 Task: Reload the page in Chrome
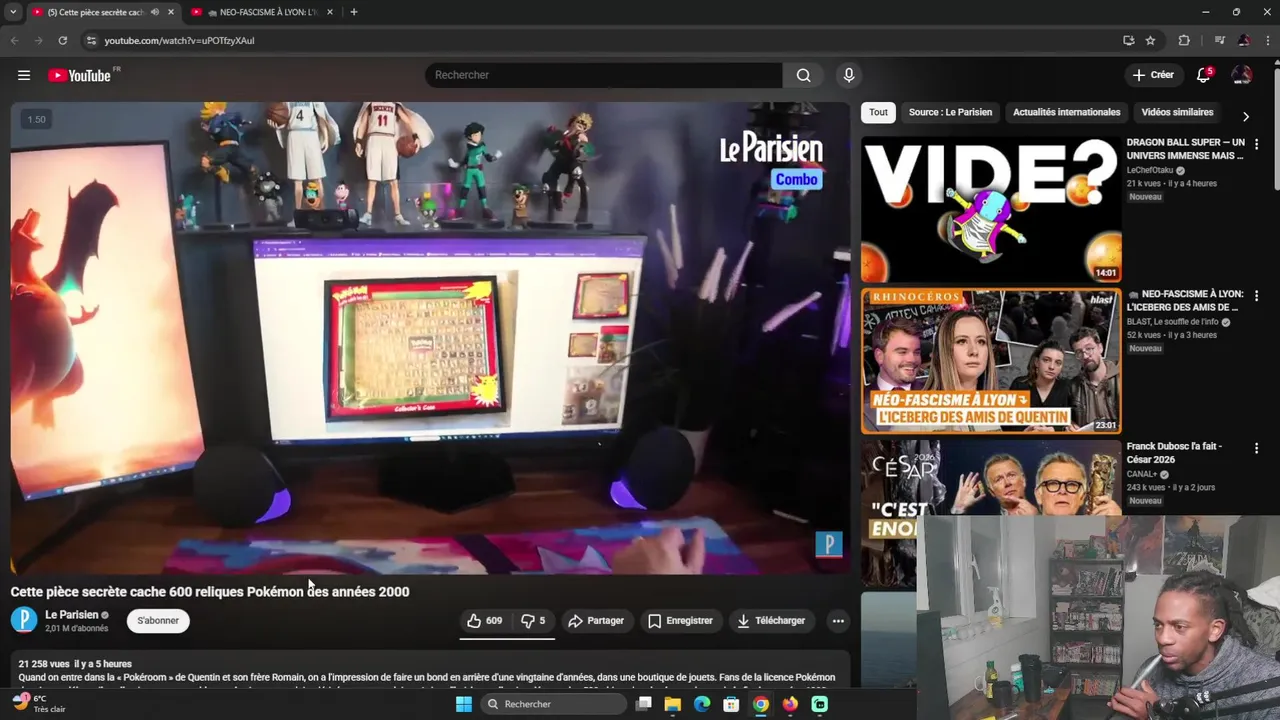click(x=62, y=40)
